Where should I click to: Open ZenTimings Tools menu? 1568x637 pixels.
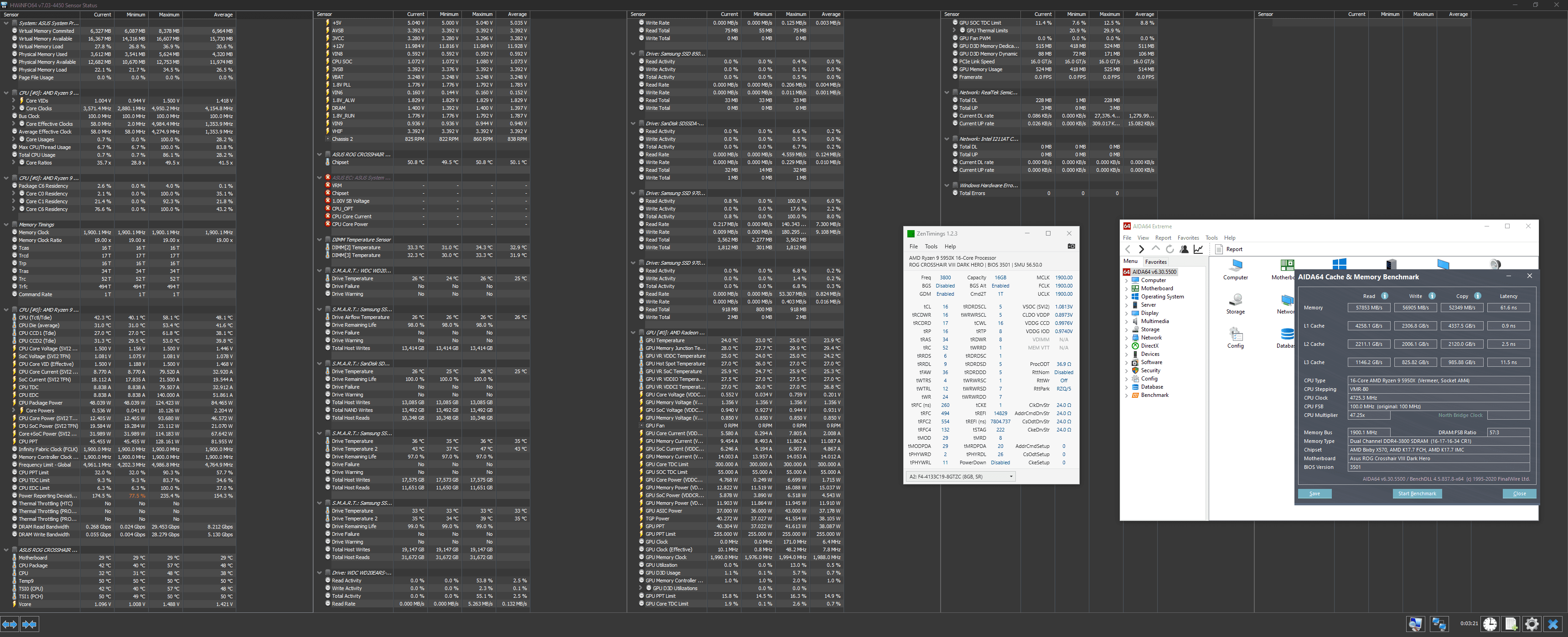pyautogui.click(x=931, y=247)
